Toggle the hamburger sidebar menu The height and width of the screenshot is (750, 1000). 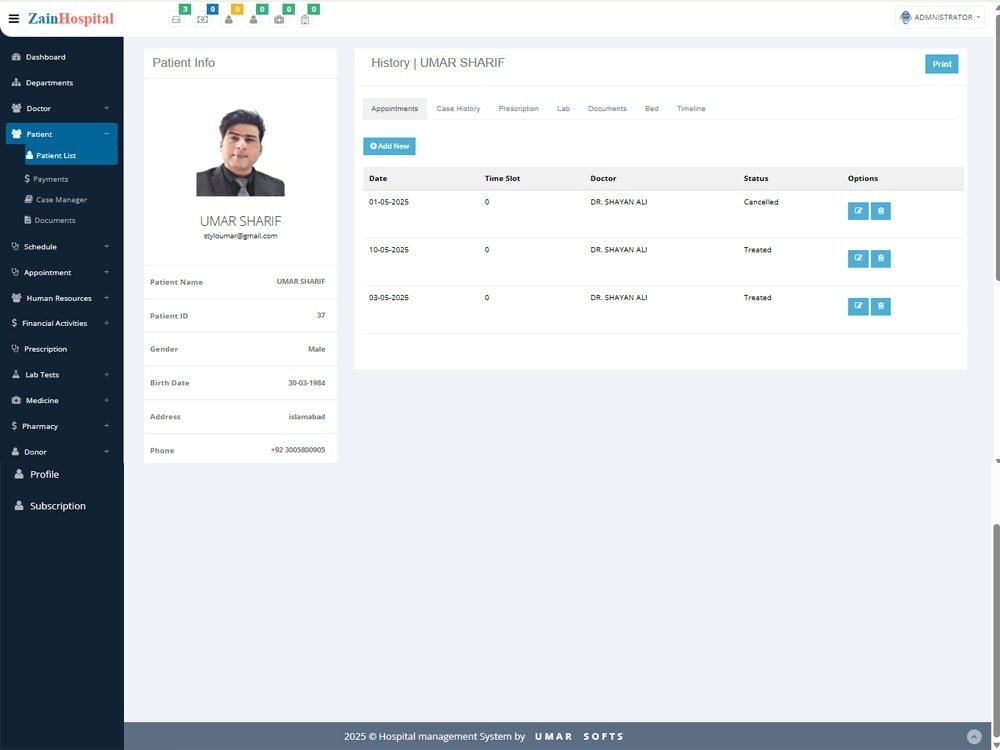click(13, 18)
